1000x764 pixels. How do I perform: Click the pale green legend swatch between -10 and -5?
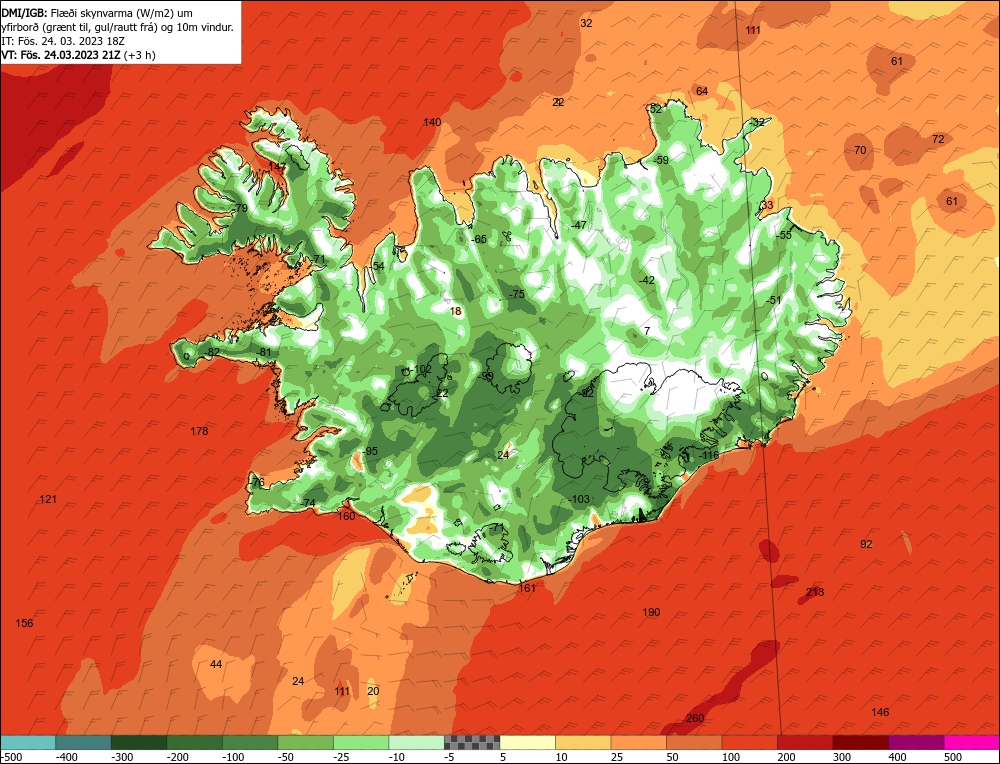416,742
